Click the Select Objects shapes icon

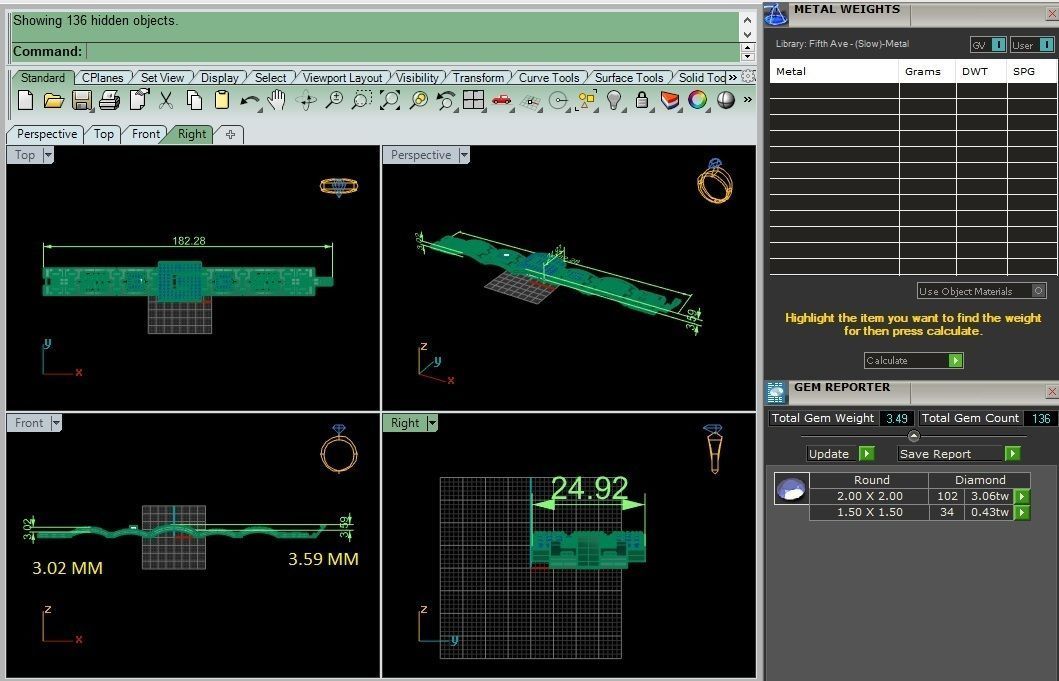586,101
